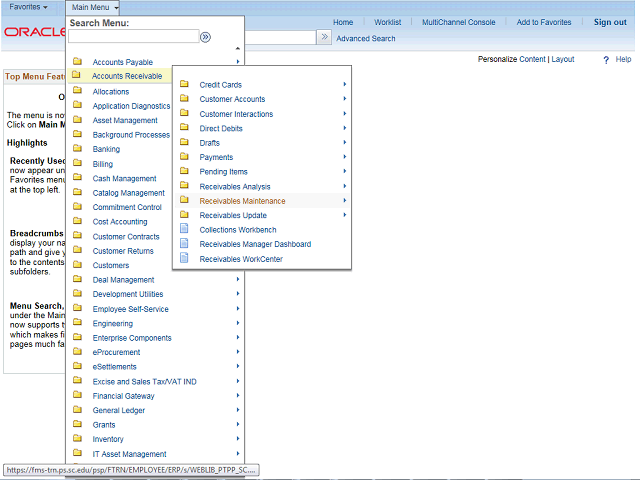
Task: Open the Favorites dropdown menu
Action: click(28, 7)
